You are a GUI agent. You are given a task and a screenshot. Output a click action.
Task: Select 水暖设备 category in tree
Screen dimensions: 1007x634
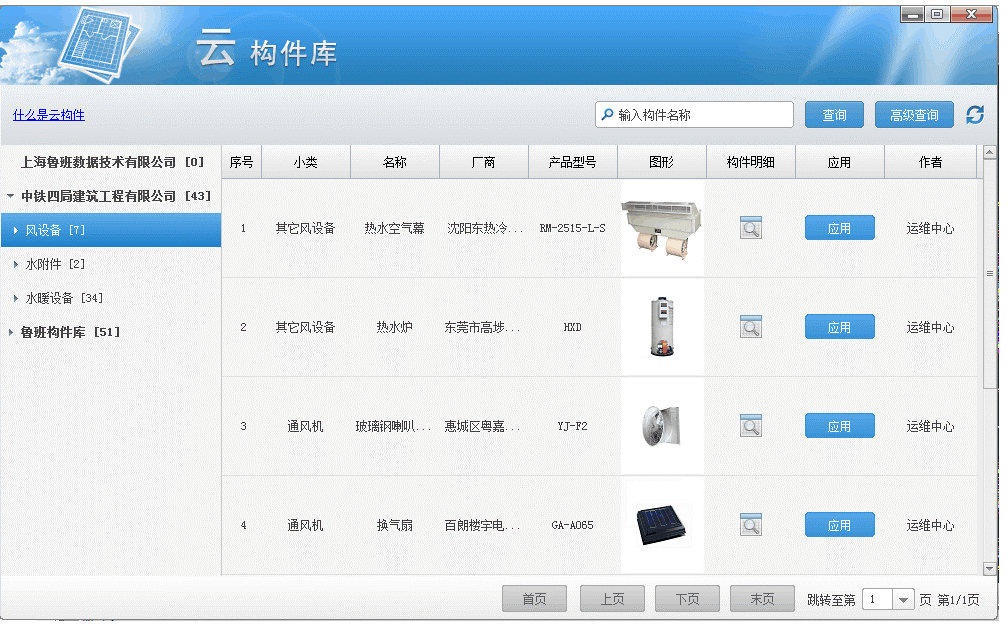click(x=64, y=298)
